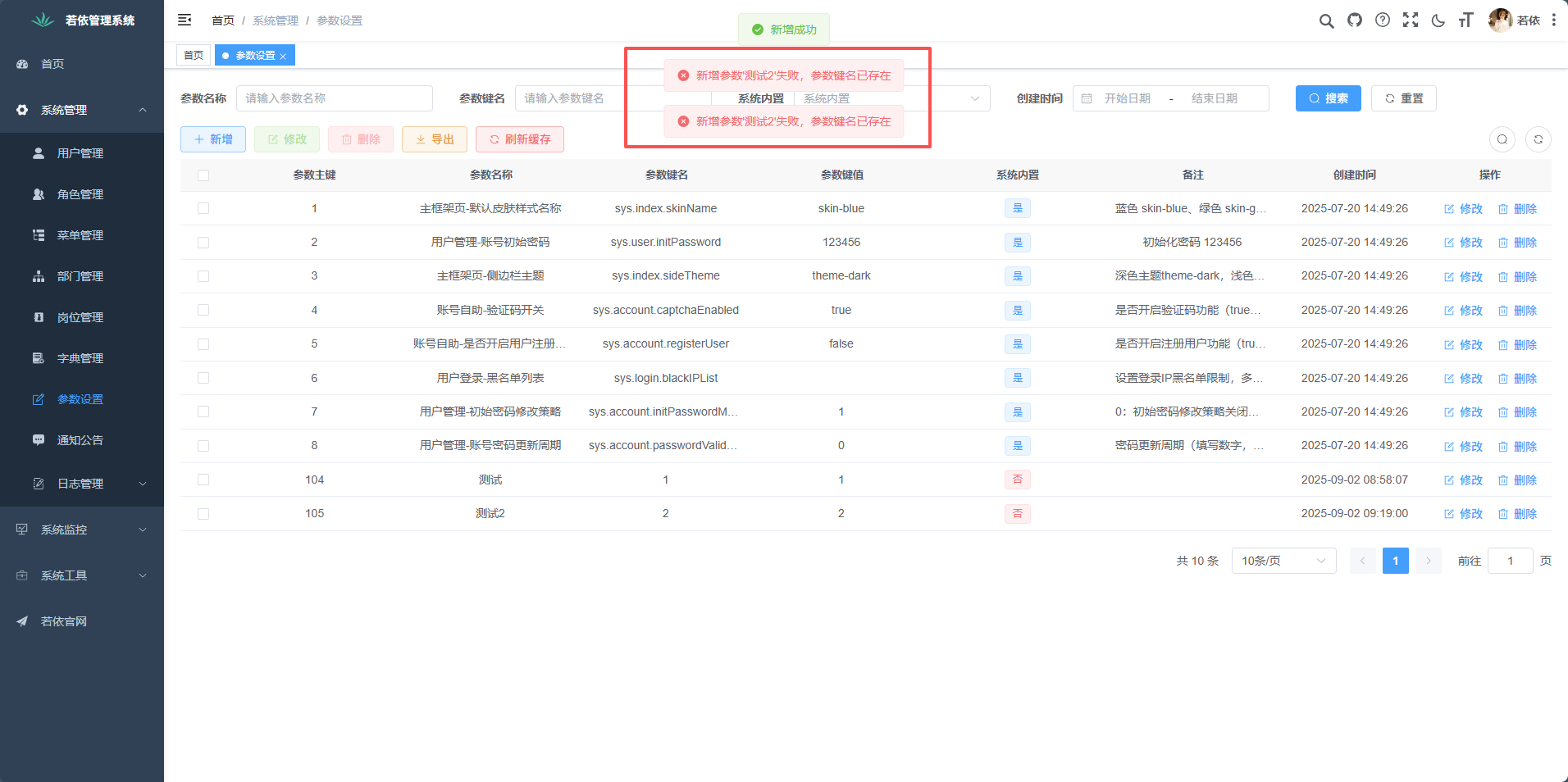The width and height of the screenshot is (1568, 782).
Task: Switch to dark mode moon icon
Action: point(1438,20)
